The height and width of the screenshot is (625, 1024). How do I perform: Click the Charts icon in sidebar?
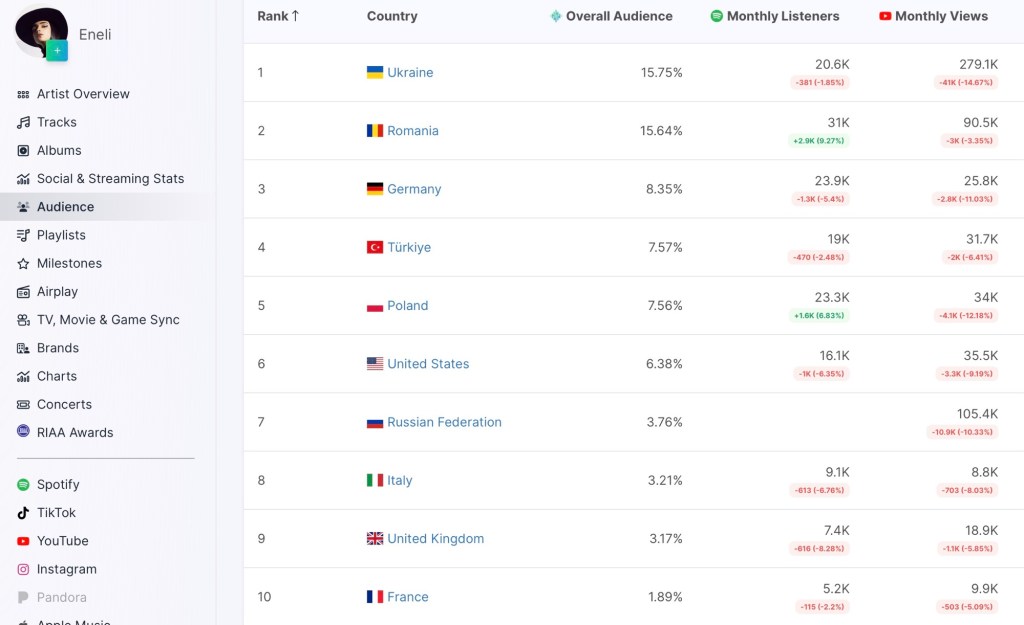pyautogui.click(x=24, y=376)
